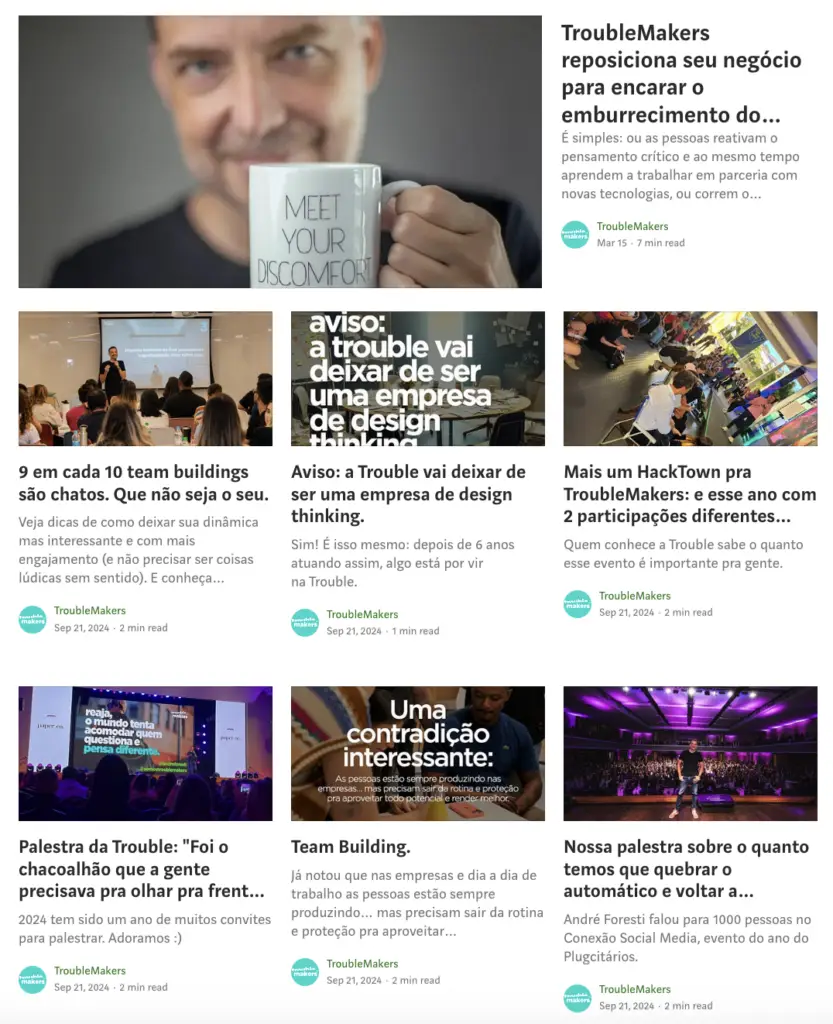This screenshot has height=1024, width=833.
Task: Click avatar under the Mais um HackTown article
Action: [x=578, y=604]
